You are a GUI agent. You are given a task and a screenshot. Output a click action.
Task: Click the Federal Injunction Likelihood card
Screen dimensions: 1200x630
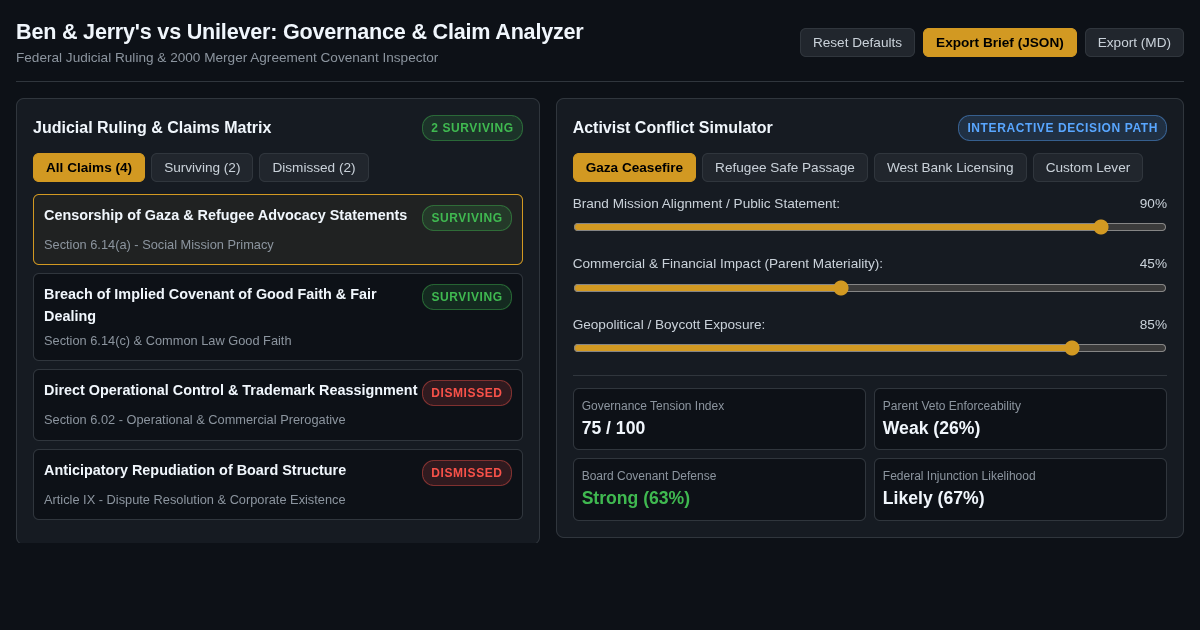click(x=1020, y=489)
